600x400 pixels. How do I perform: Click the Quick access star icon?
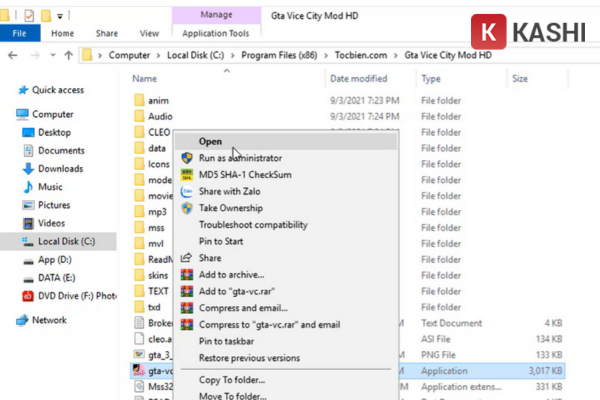tap(22, 90)
